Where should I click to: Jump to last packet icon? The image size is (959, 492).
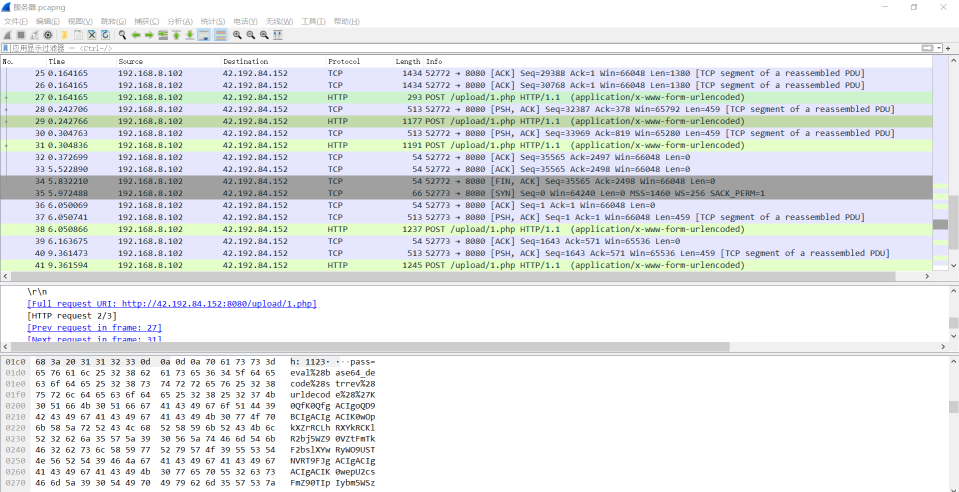pyautogui.click(x=190, y=35)
